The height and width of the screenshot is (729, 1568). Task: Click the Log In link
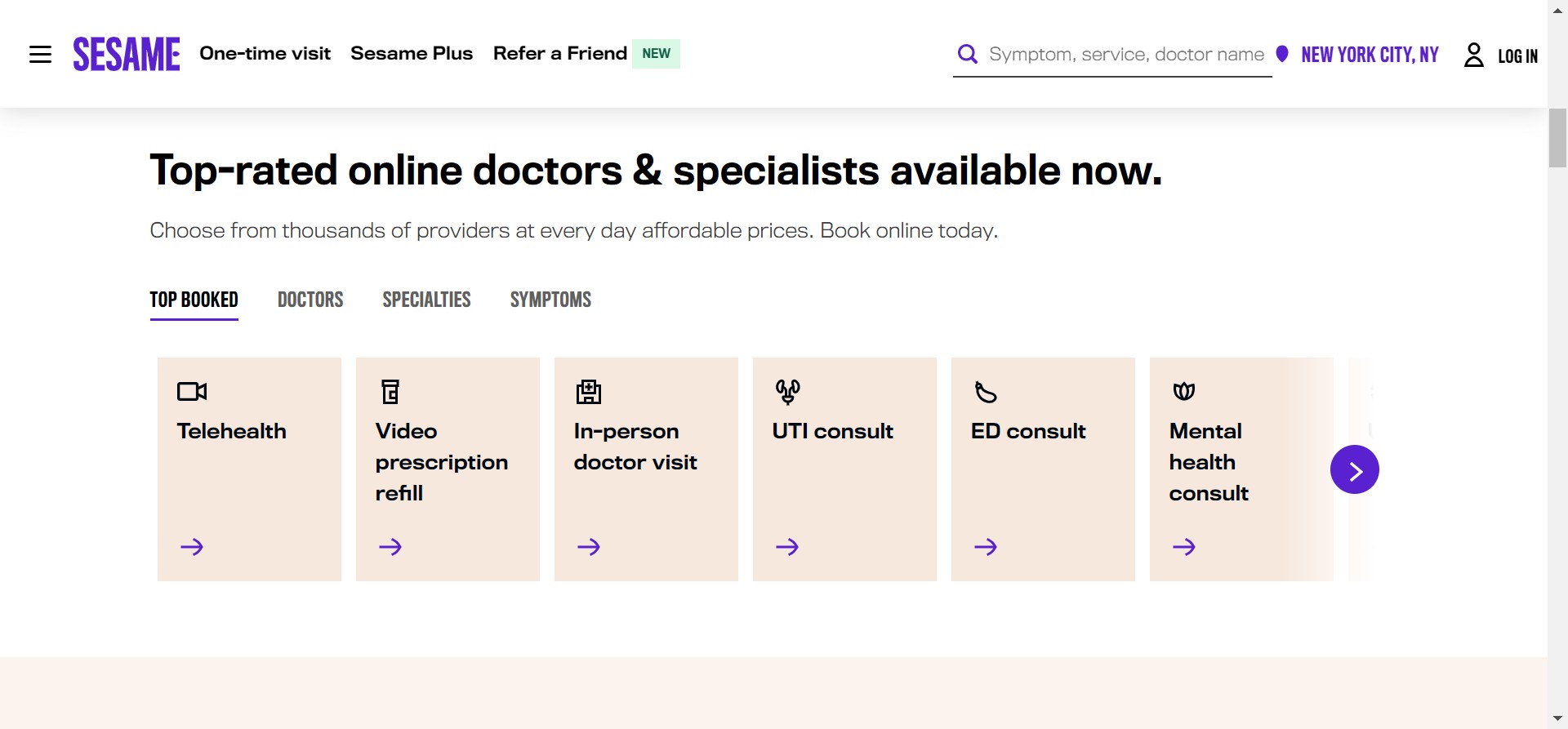tap(1517, 56)
